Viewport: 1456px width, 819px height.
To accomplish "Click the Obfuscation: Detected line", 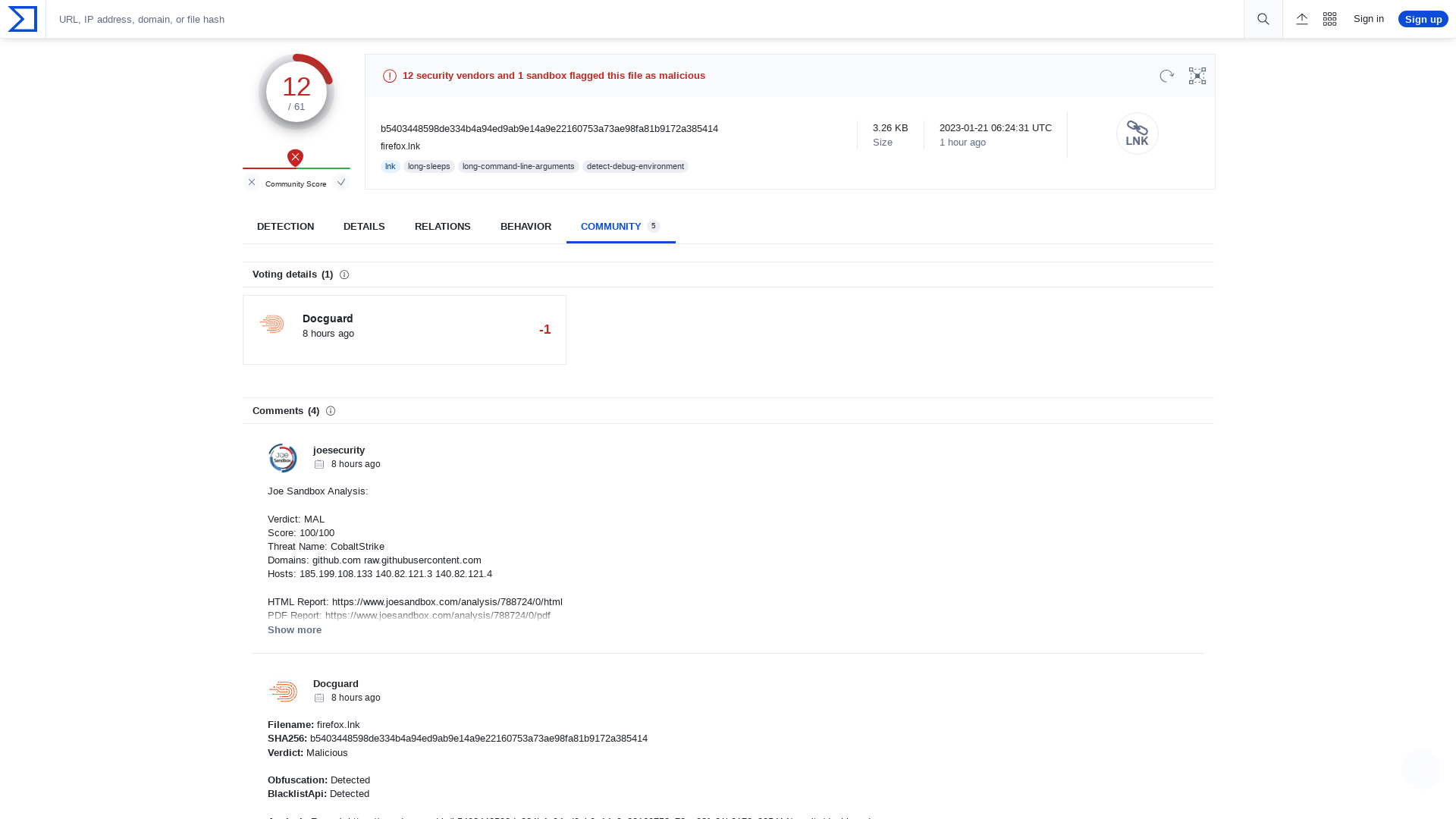I will pyautogui.click(x=318, y=780).
